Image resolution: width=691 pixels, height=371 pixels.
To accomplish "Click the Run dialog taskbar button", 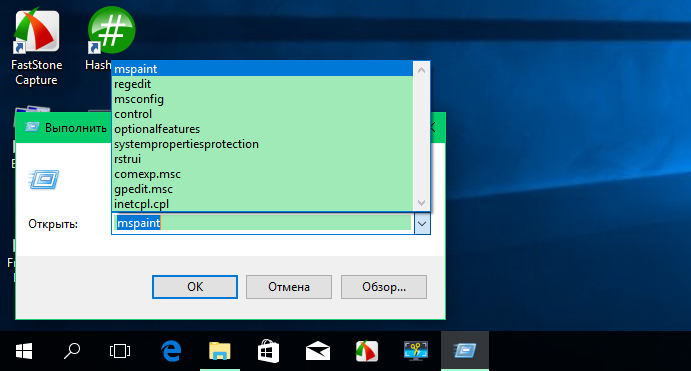I will click(x=465, y=351).
